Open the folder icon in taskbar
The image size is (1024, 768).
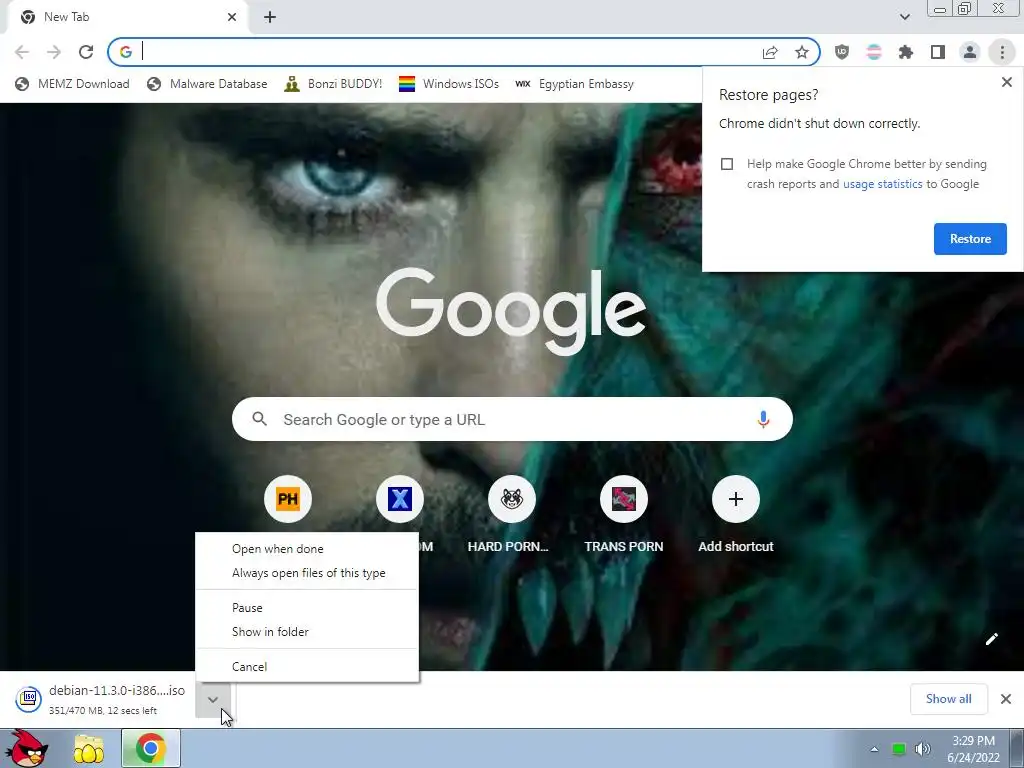pos(89,749)
